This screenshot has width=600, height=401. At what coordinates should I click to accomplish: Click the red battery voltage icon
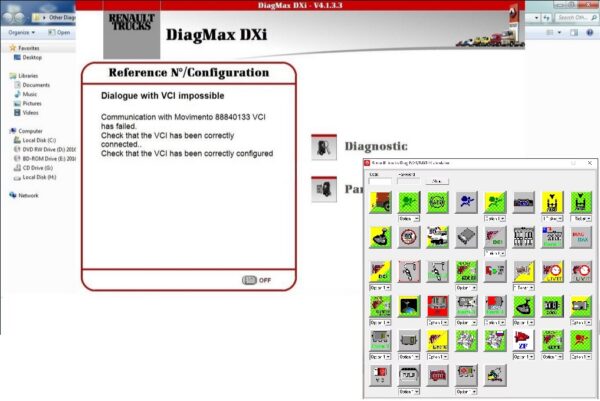point(380,375)
